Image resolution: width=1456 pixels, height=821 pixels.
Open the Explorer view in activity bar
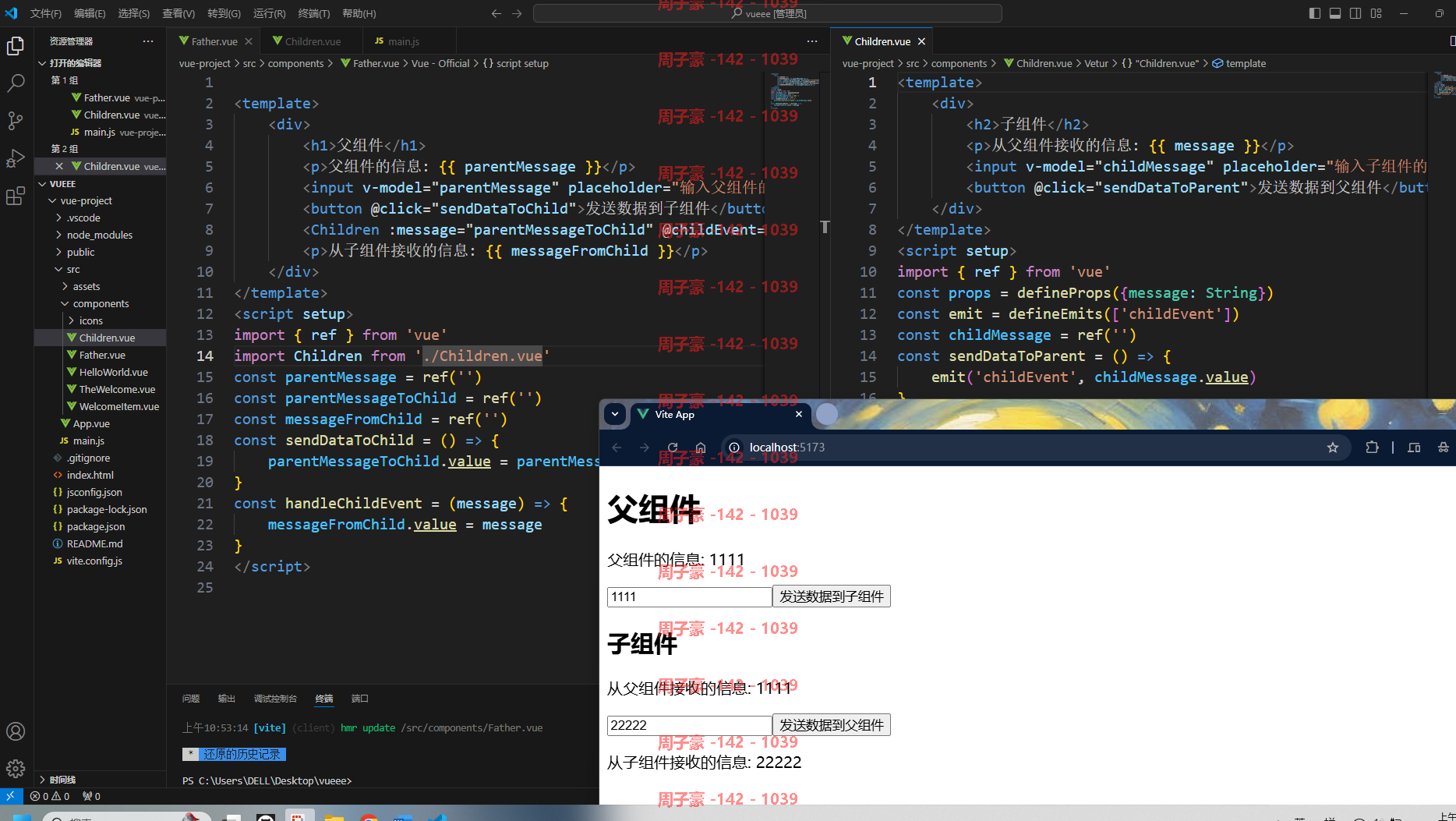pyautogui.click(x=16, y=47)
